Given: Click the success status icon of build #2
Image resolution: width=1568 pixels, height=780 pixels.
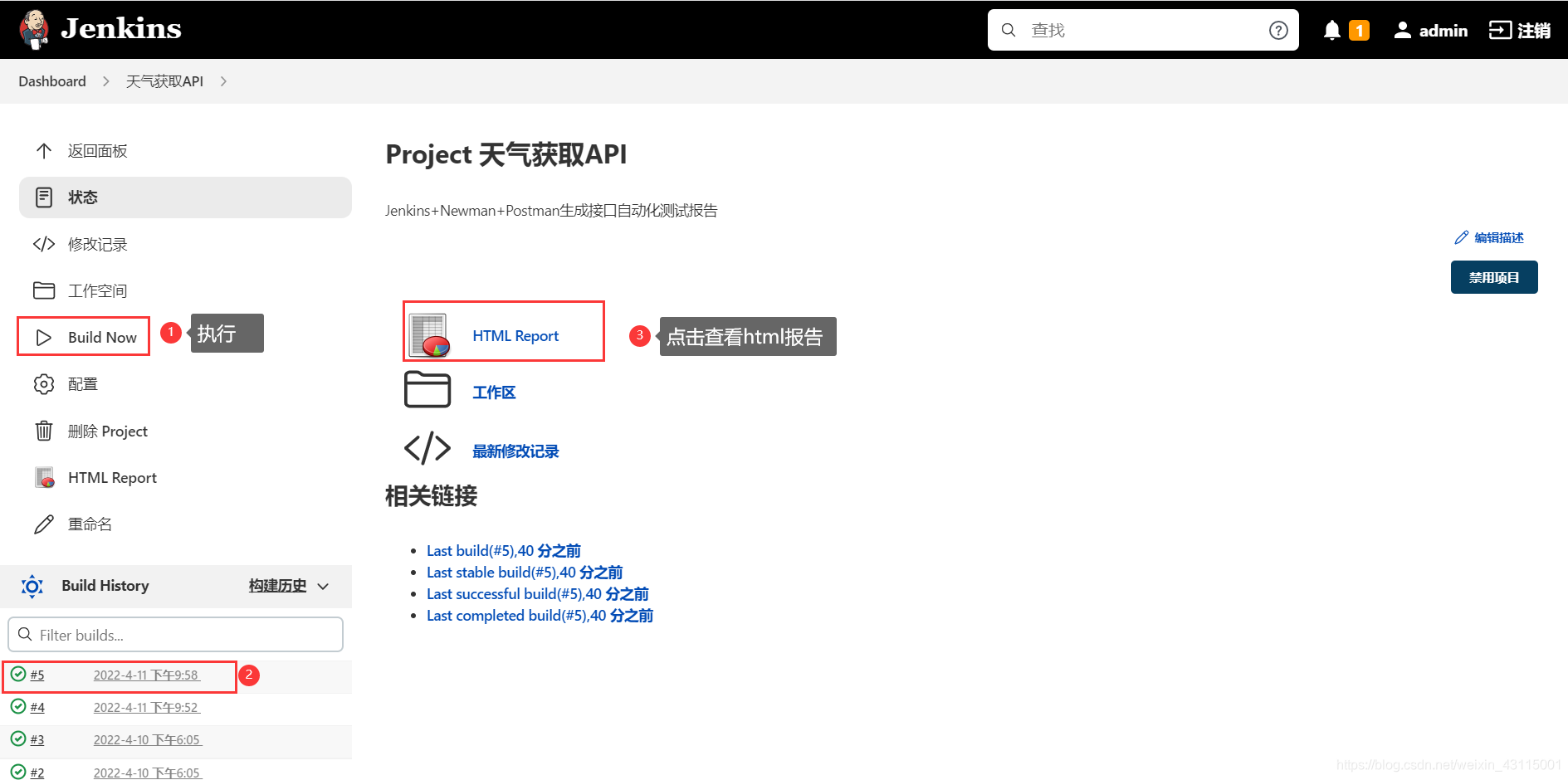Looking at the screenshot, I should click(x=18, y=771).
